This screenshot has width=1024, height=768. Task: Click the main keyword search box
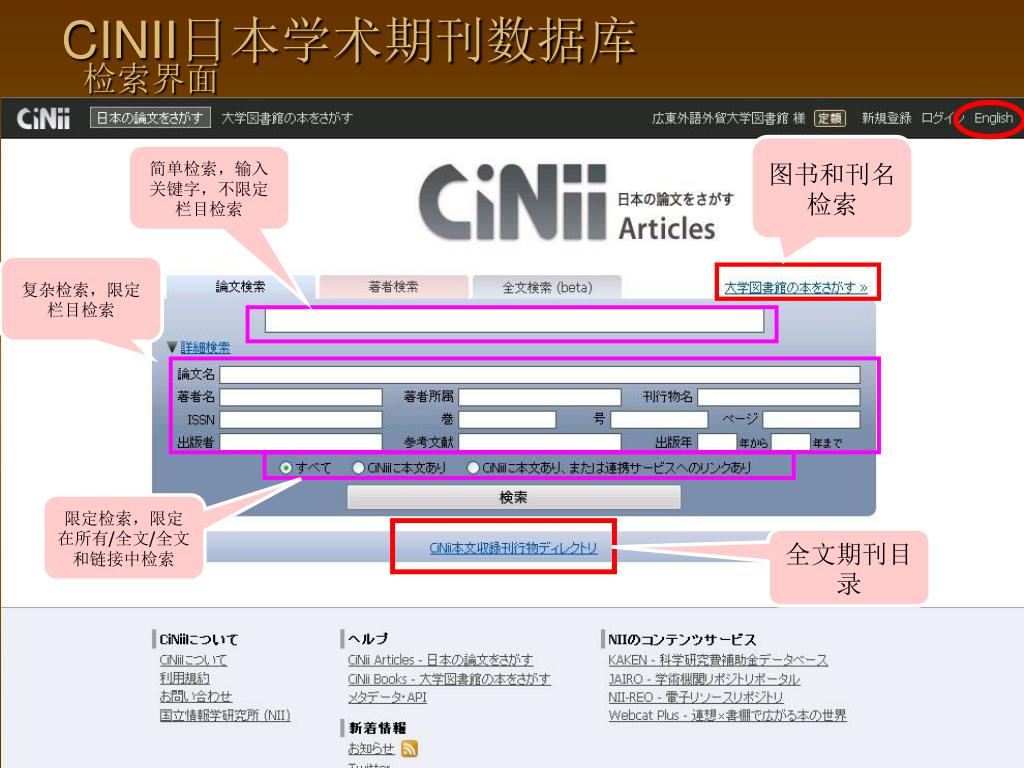(x=514, y=321)
